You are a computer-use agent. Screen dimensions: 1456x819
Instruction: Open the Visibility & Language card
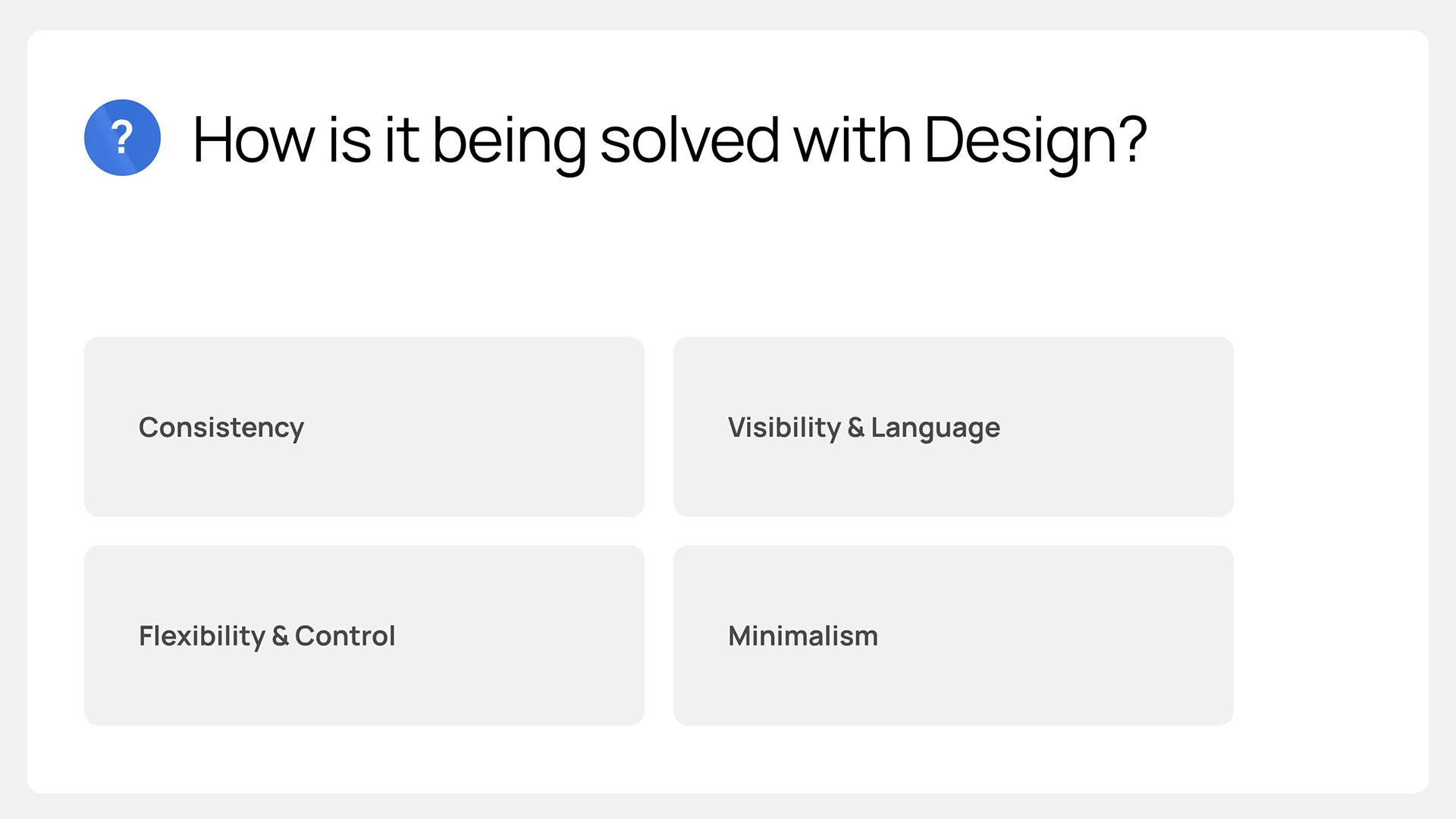click(x=953, y=427)
